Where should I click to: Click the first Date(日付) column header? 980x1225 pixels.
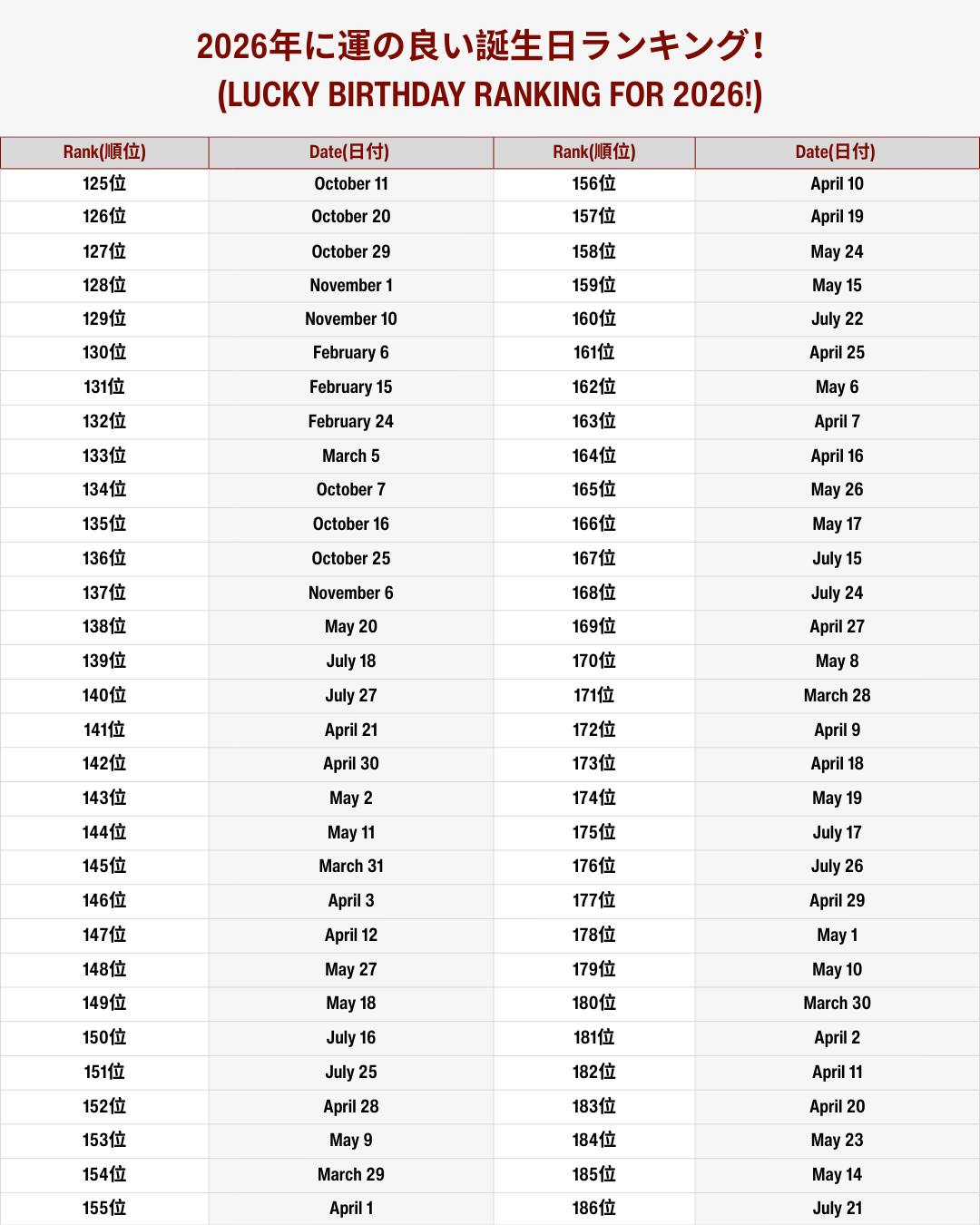tap(351, 152)
